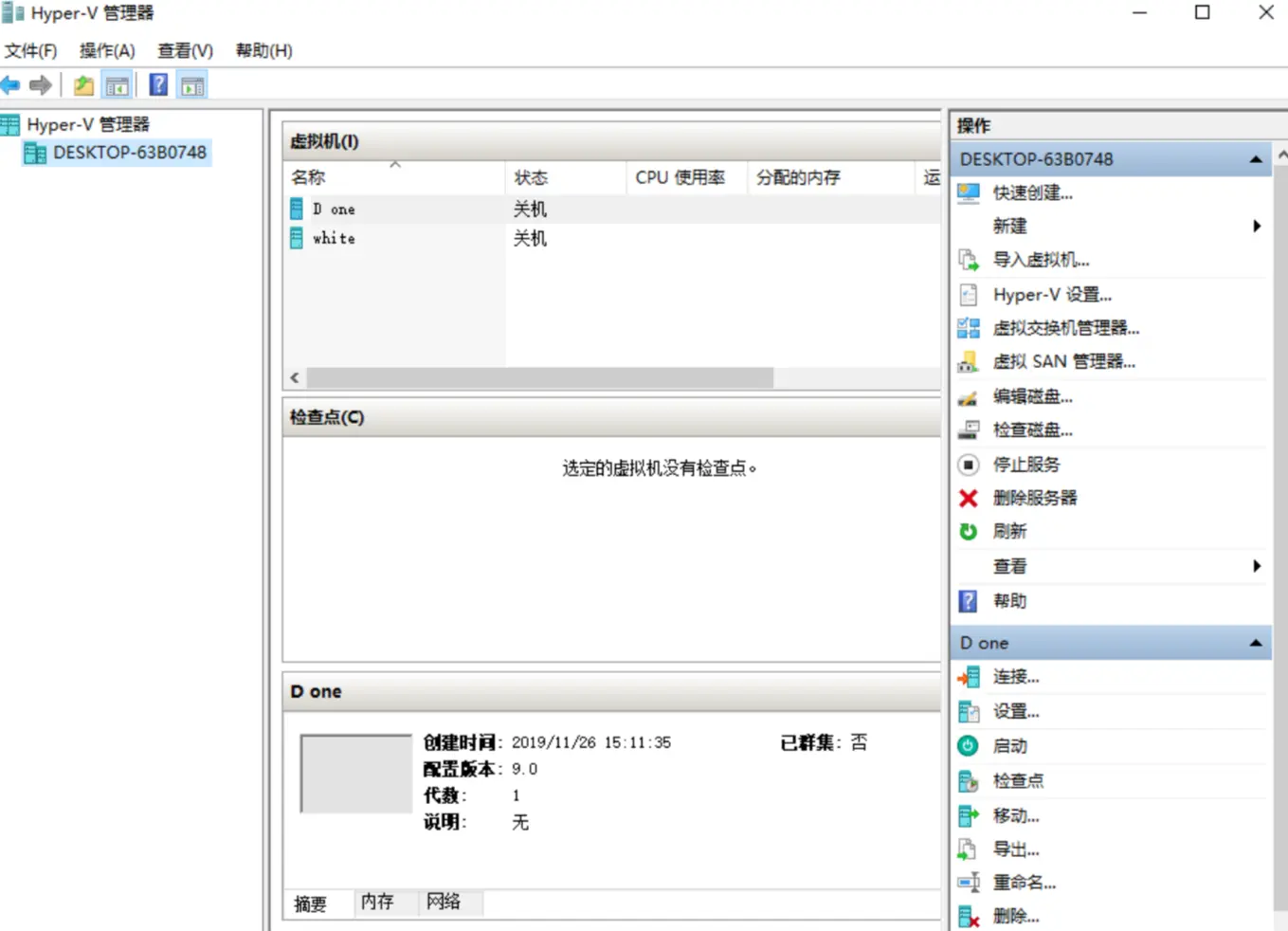
Task: Click the Virtual Switch Manager (虚拟交换机管理器) icon
Action: tap(969, 328)
